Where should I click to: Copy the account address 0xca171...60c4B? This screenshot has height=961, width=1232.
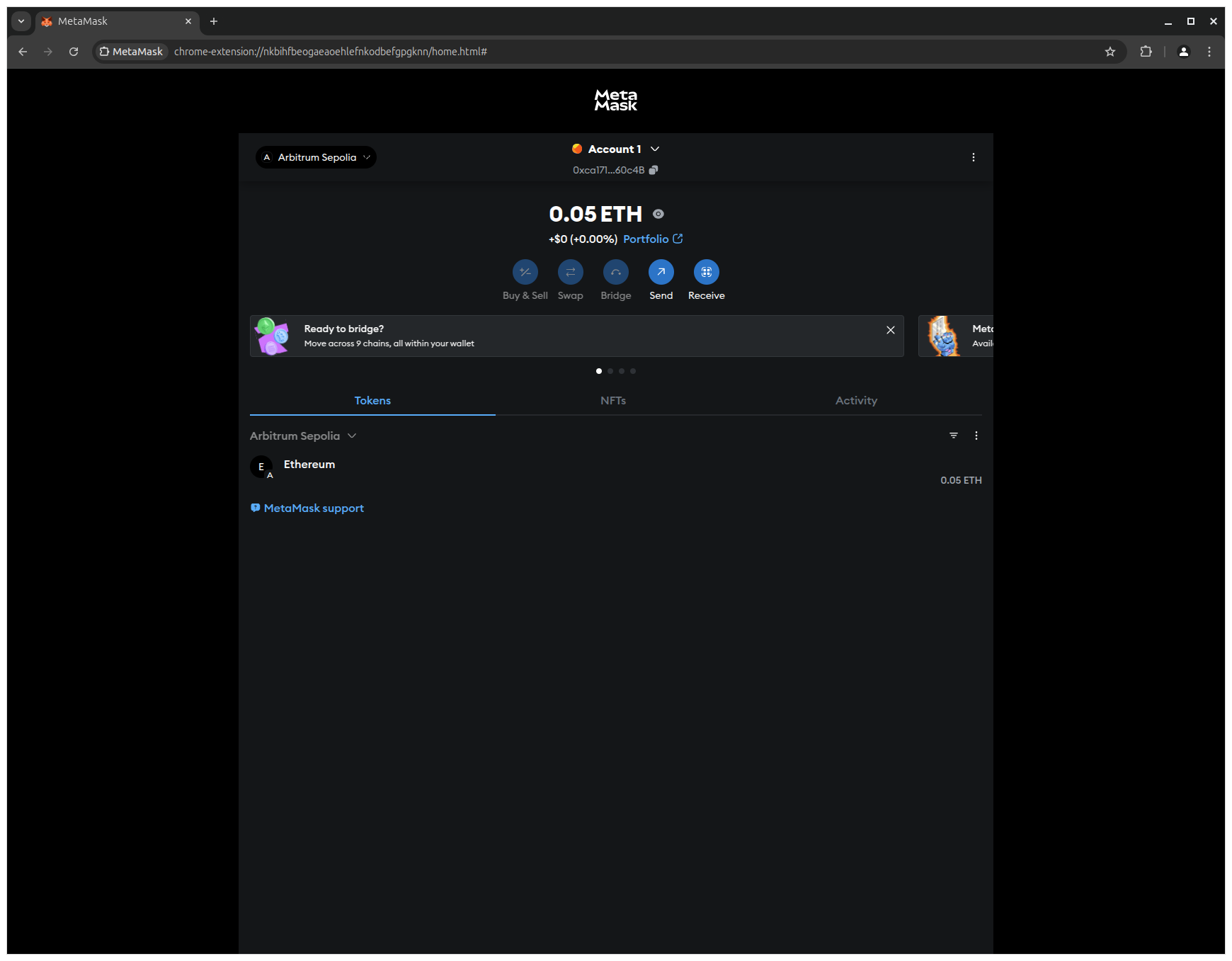654,170
